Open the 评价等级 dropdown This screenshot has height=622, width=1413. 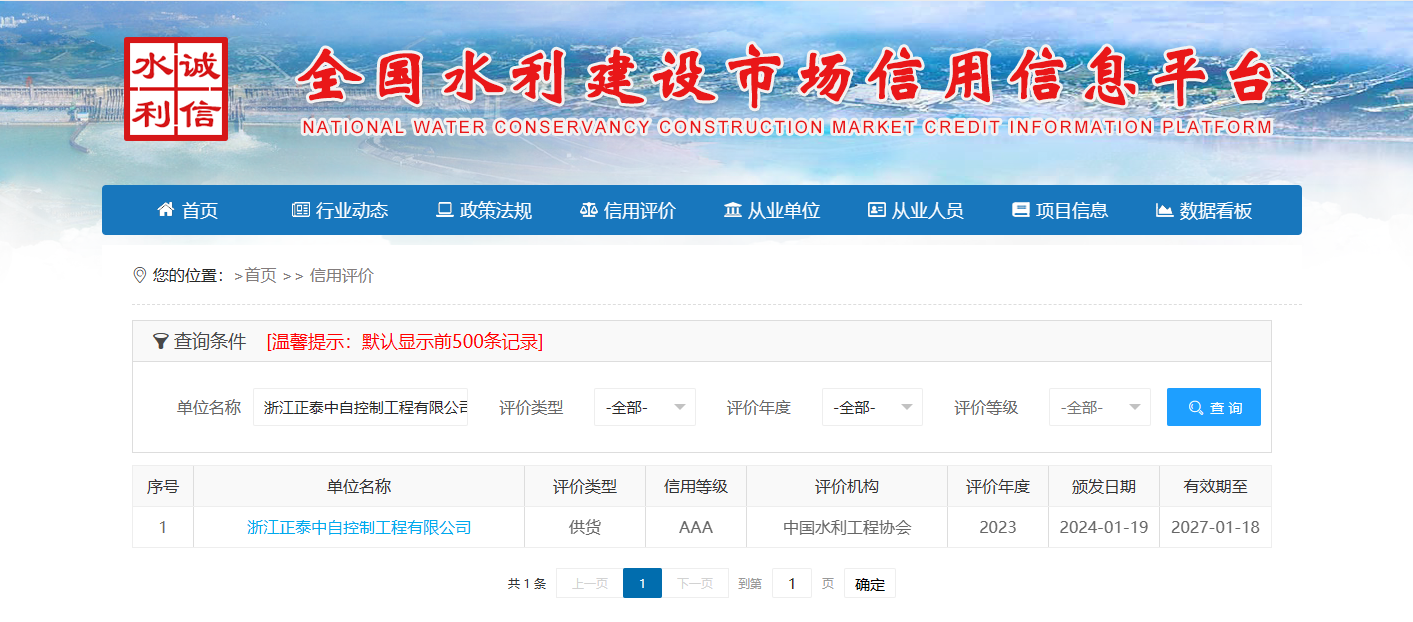click(1099, 407)
